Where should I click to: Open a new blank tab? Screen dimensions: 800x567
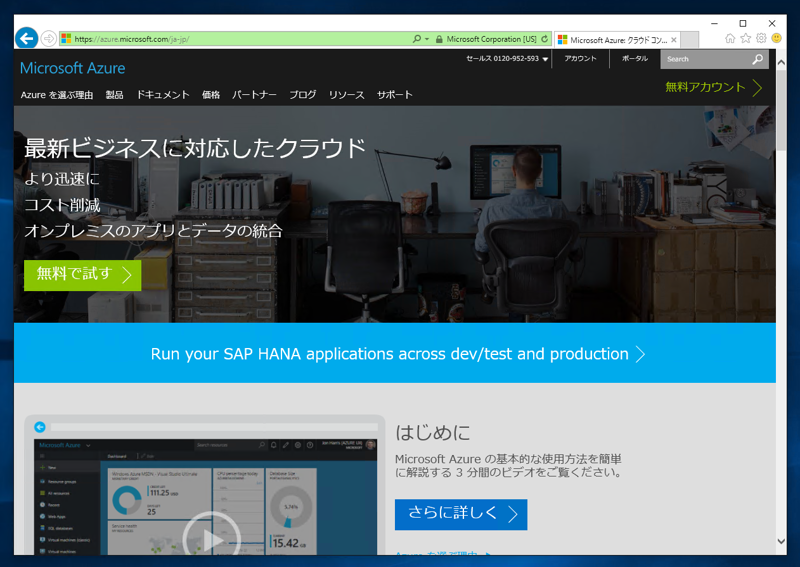coord(689,40)
